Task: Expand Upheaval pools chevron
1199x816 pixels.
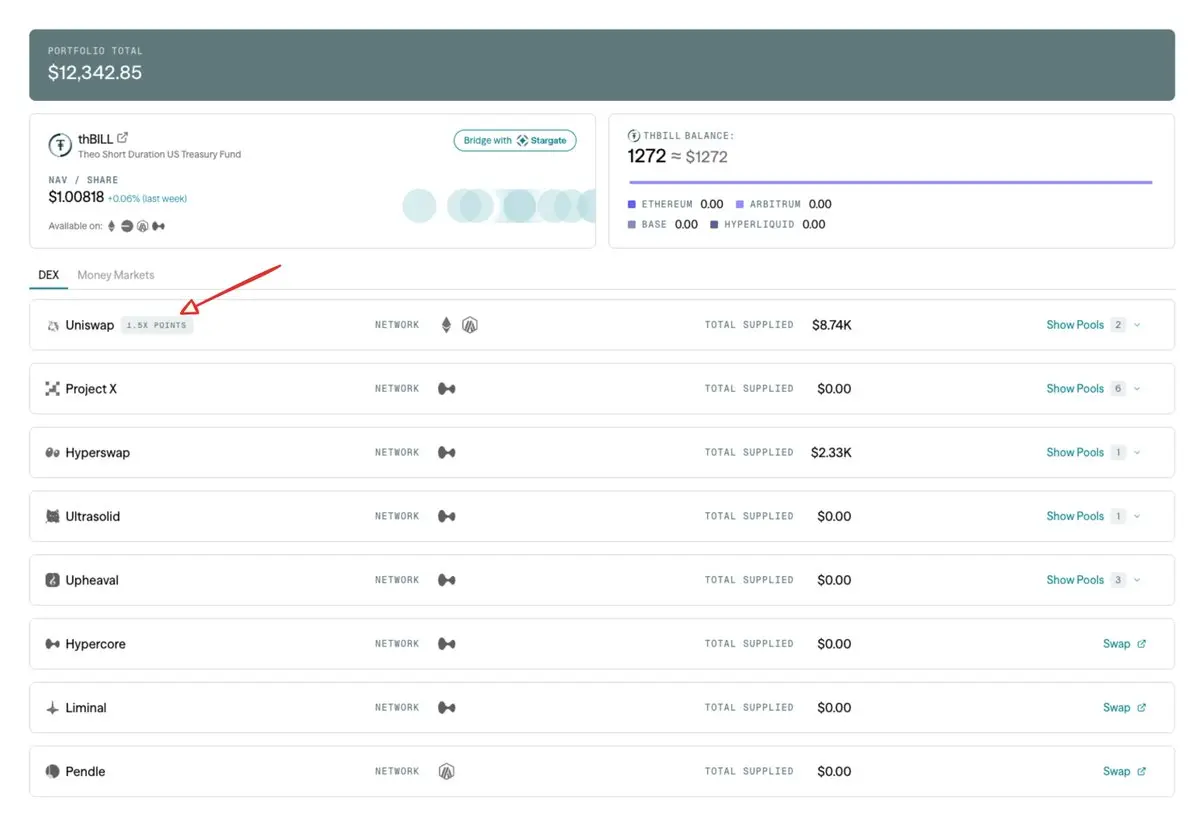Action: tap(1137, 580)
